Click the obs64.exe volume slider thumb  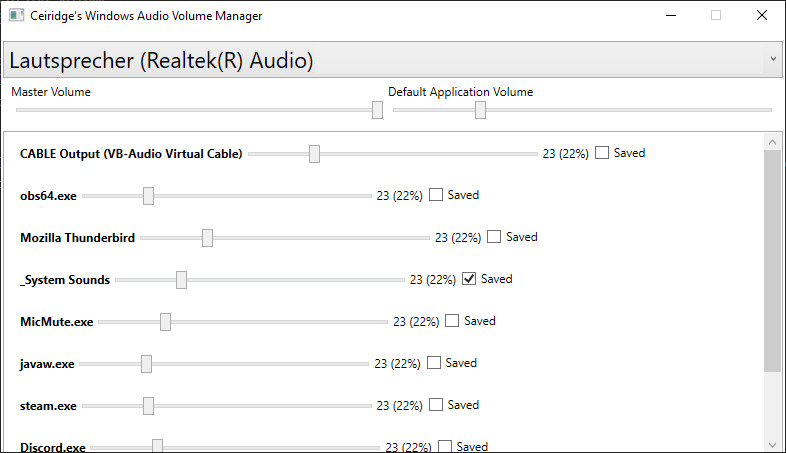(x=148, y=196)
